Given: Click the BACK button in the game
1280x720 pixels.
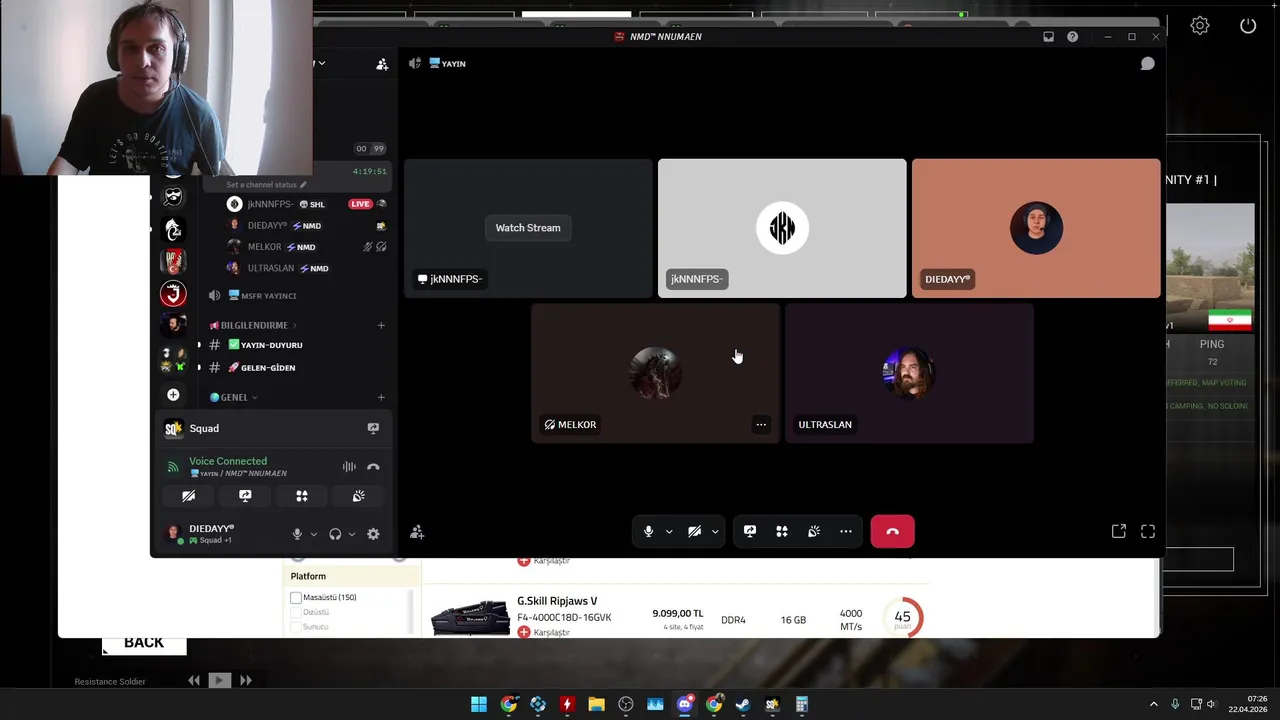Looking at the screenshot, I should point(144,643).
